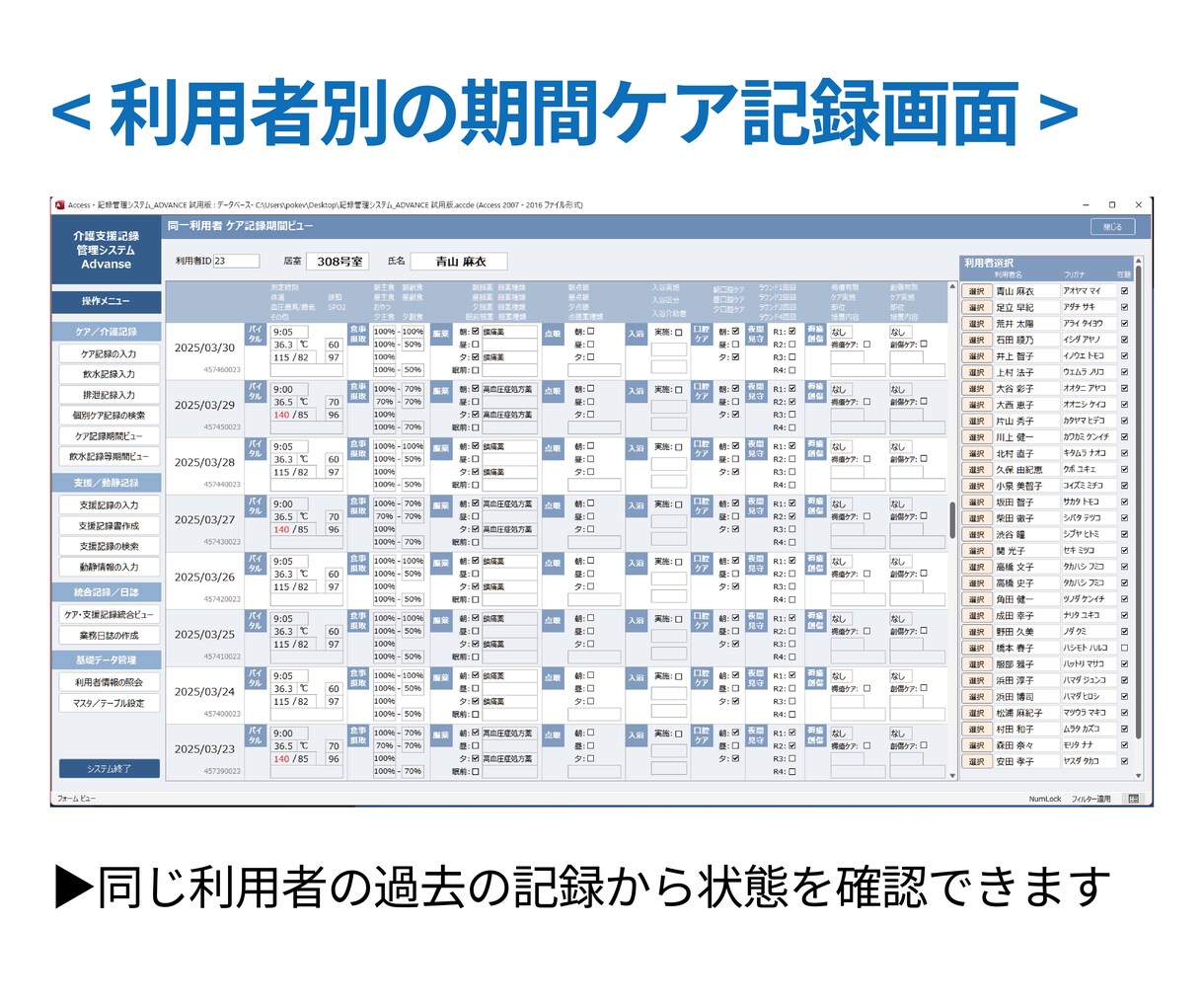The height and width of the screenshot is (1004, 1204).
Task: Open 利用者情報の照会
Action: pos(109,682)
